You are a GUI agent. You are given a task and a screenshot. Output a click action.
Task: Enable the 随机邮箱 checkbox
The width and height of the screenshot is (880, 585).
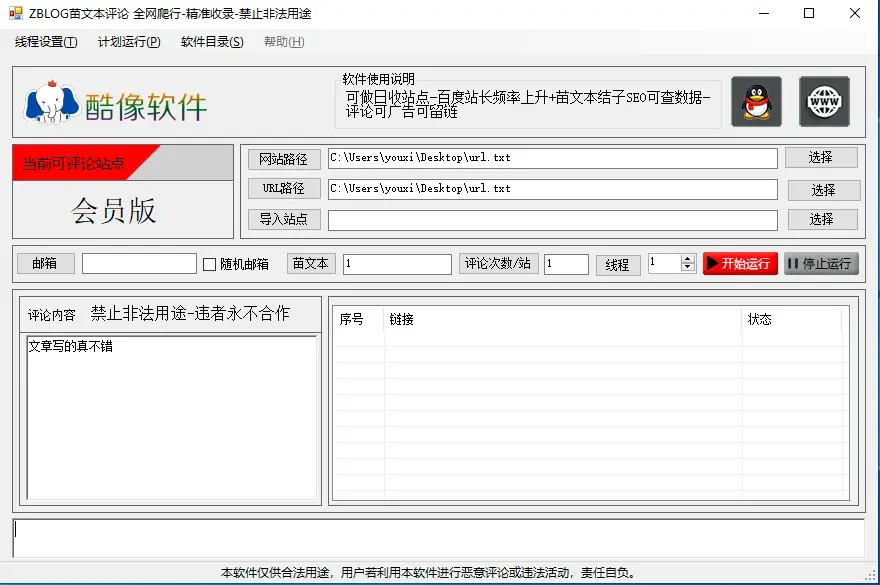pyautogui.click(x=209, y=264)
